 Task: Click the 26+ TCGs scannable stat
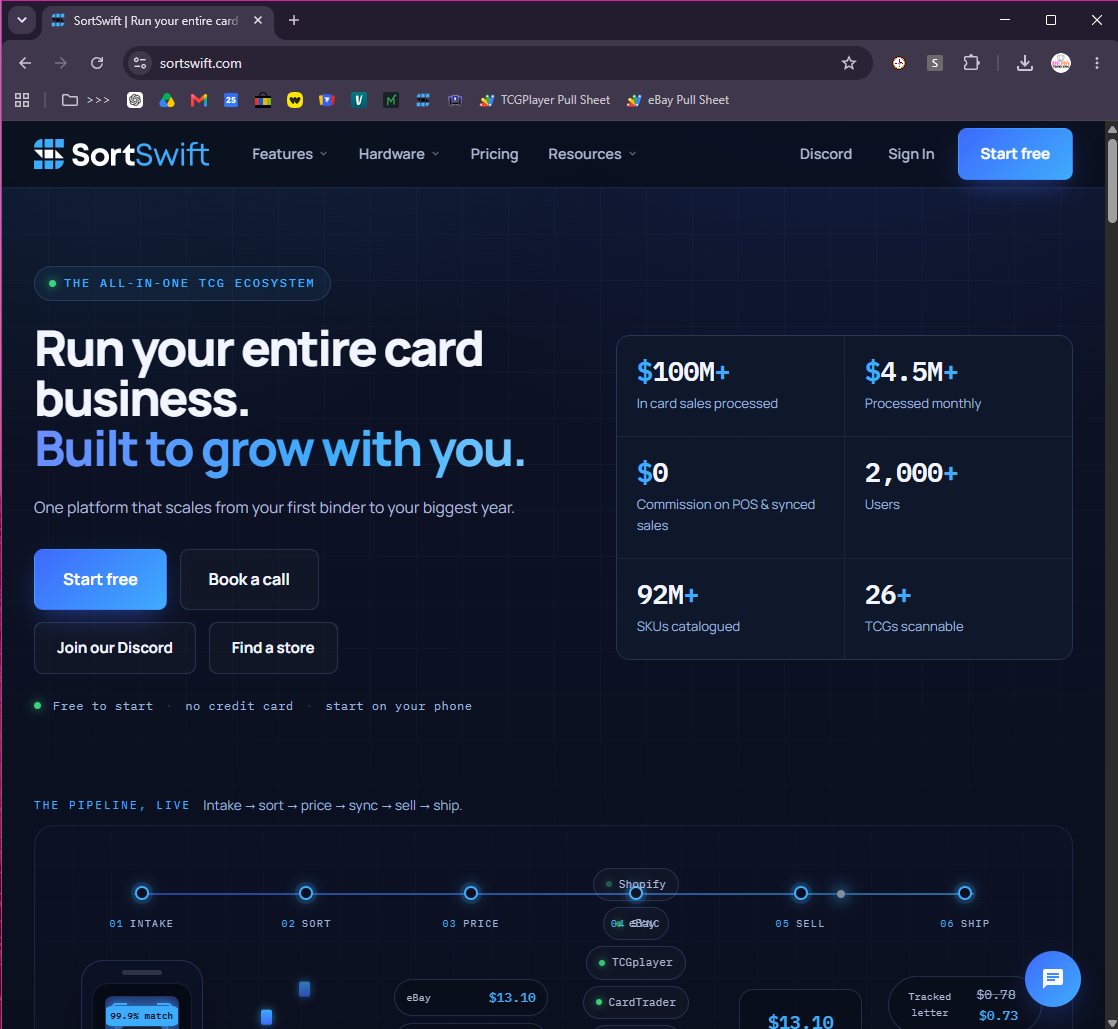click(958, 609)
